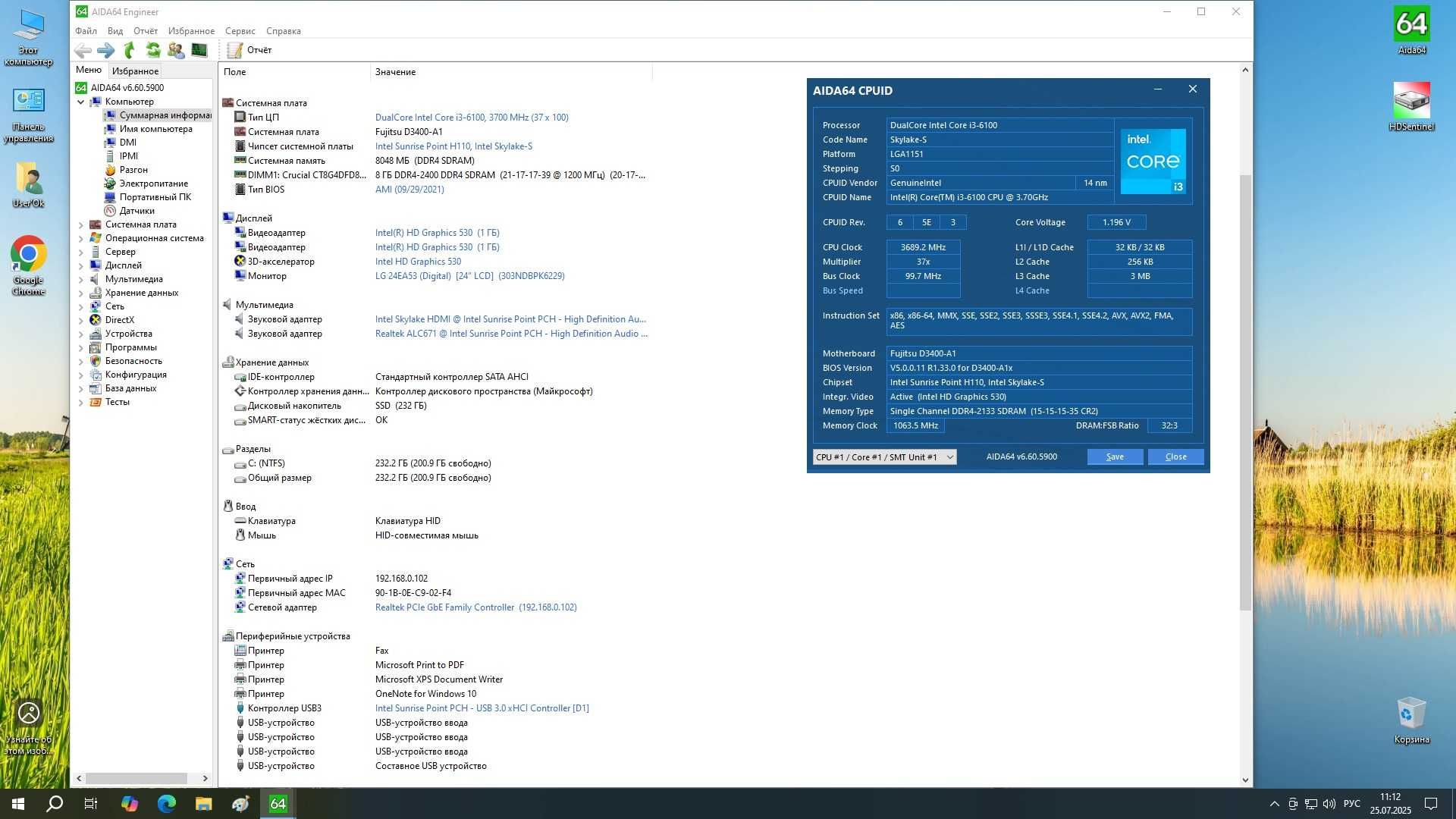
Task: Open the AMI (09/29/2021) BIOS link
Action: (x=409, y=190)
